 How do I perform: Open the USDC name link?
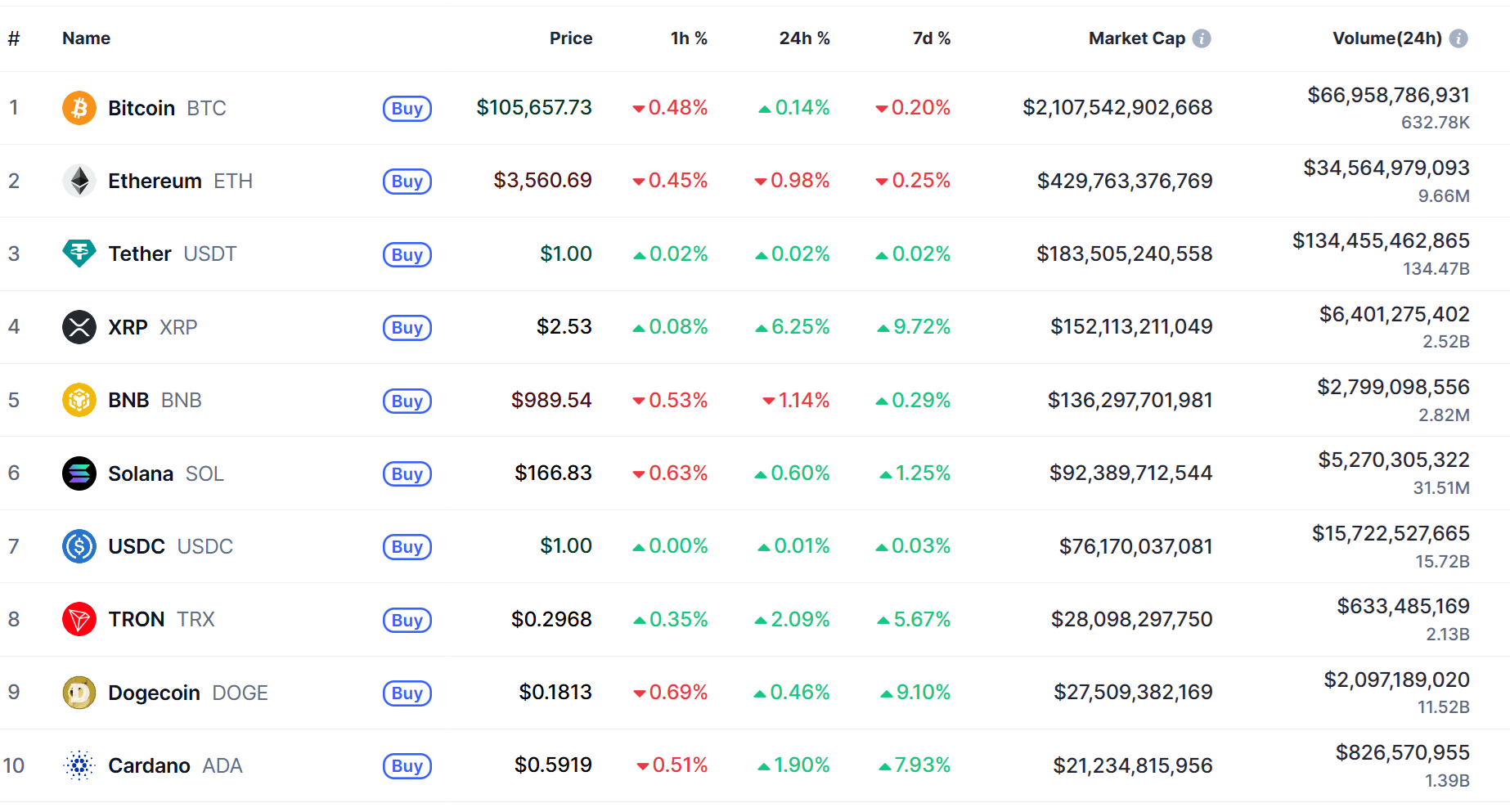170,546
